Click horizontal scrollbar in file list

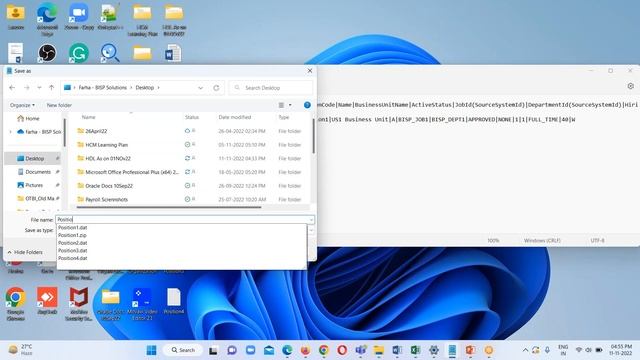pyautogui.click(x=169, y=207)
